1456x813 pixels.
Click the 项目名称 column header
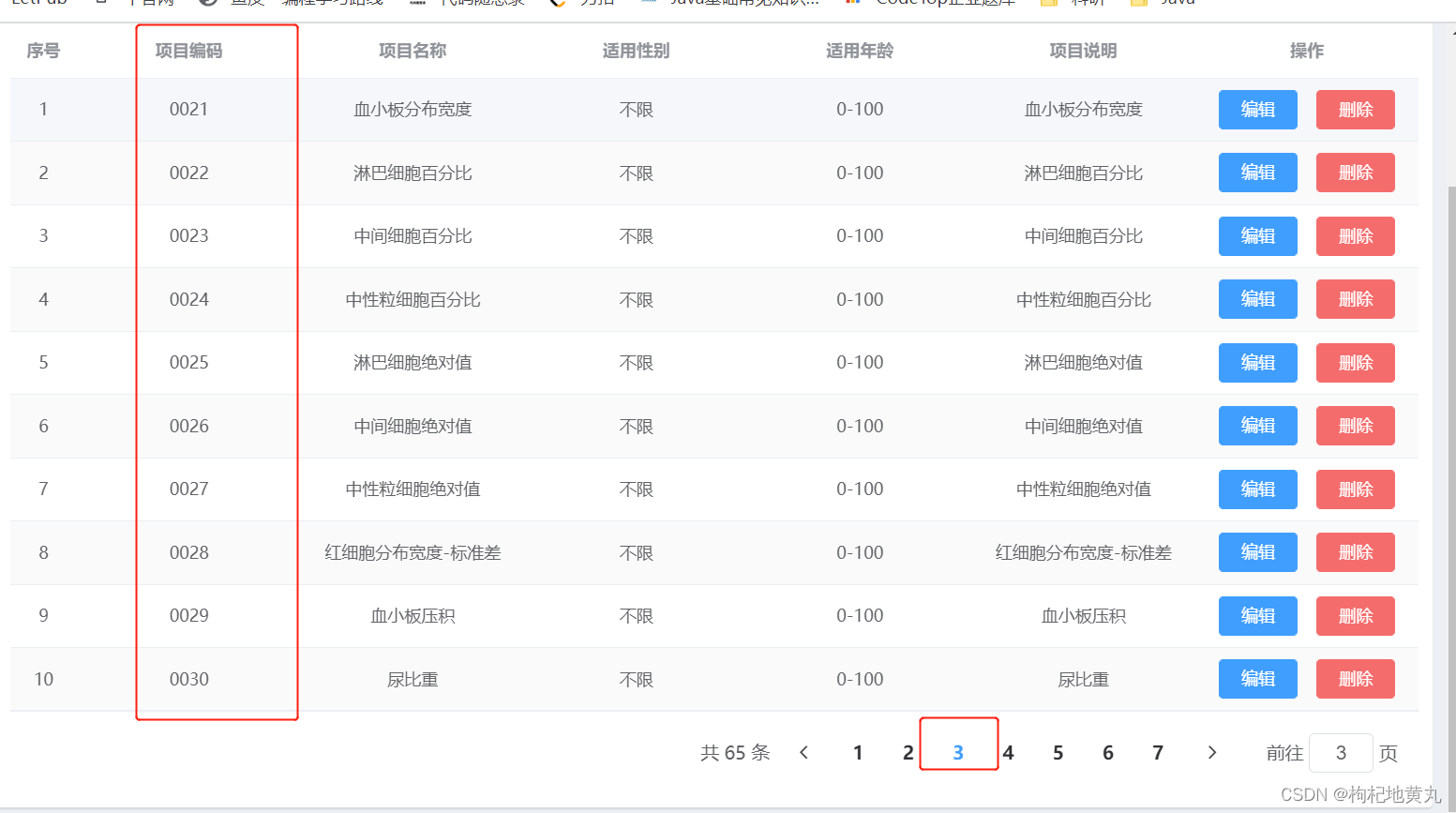pos(413,51)
